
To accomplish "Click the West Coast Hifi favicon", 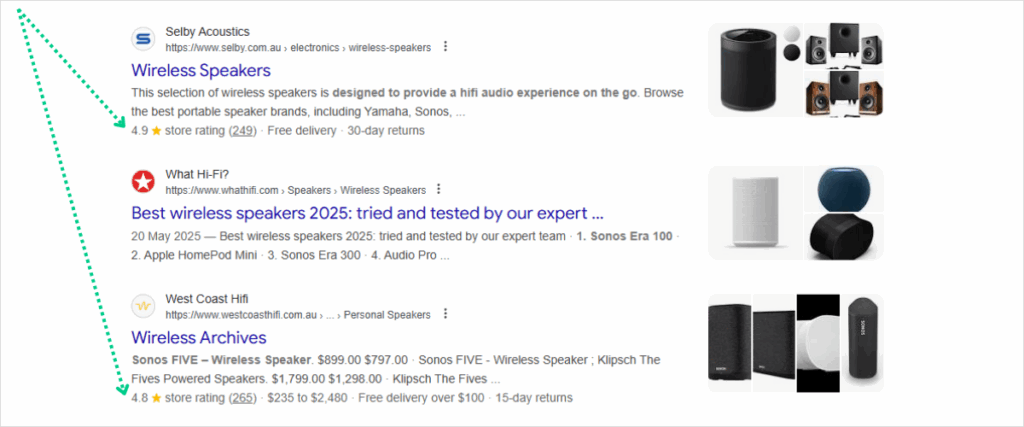I will pyautogui.click(x=144, y=306).
